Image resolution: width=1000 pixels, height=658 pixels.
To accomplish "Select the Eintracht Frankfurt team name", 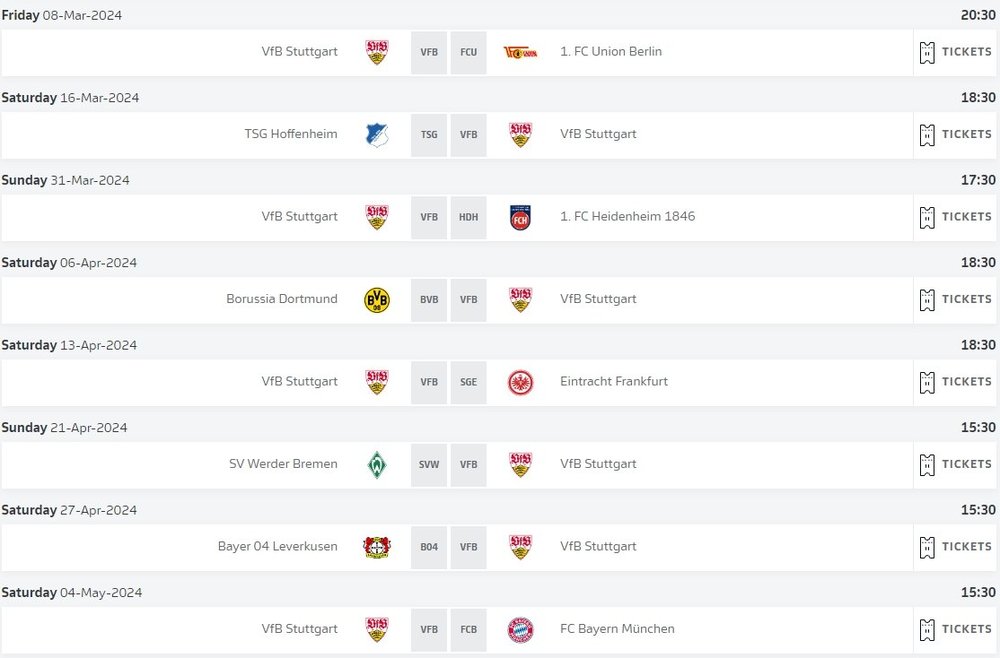I will pyautogui.click(x=612, y=381).
